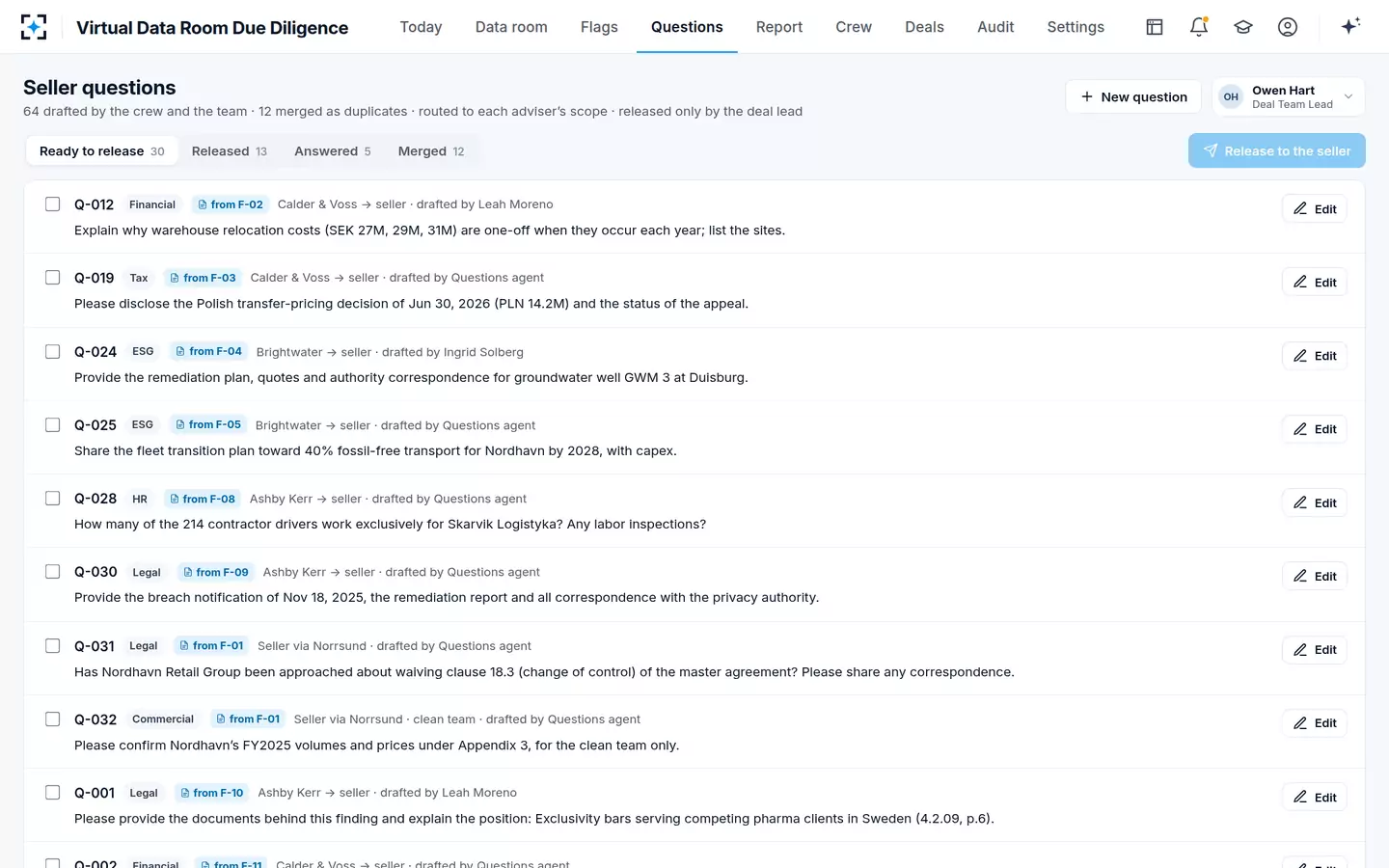Viewport: 1389px width, 868px height.
Task: Select the Q-001 checkbox
Action: (x=53, y=792)
